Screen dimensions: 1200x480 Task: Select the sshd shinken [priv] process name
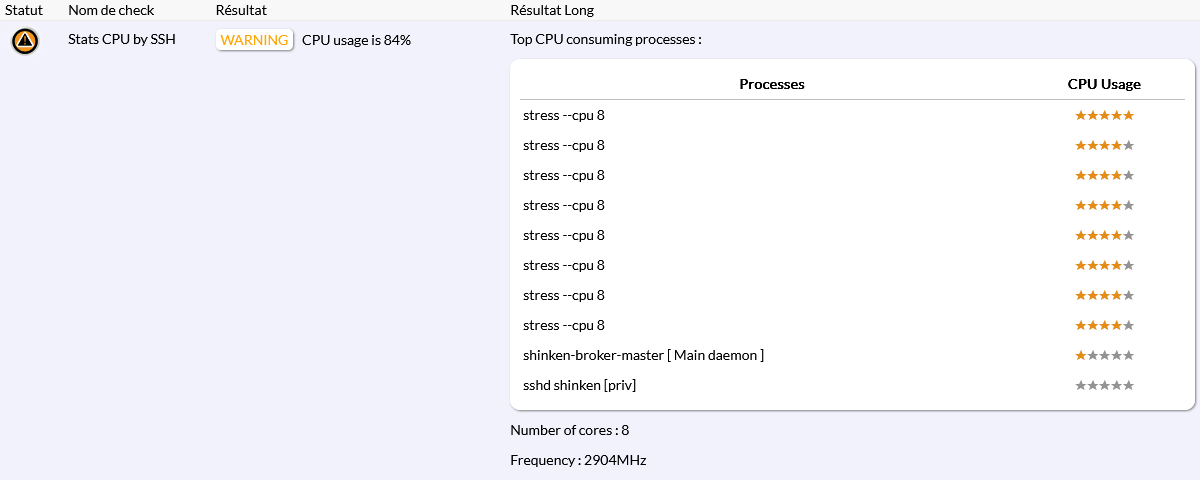tap(579, 385)
